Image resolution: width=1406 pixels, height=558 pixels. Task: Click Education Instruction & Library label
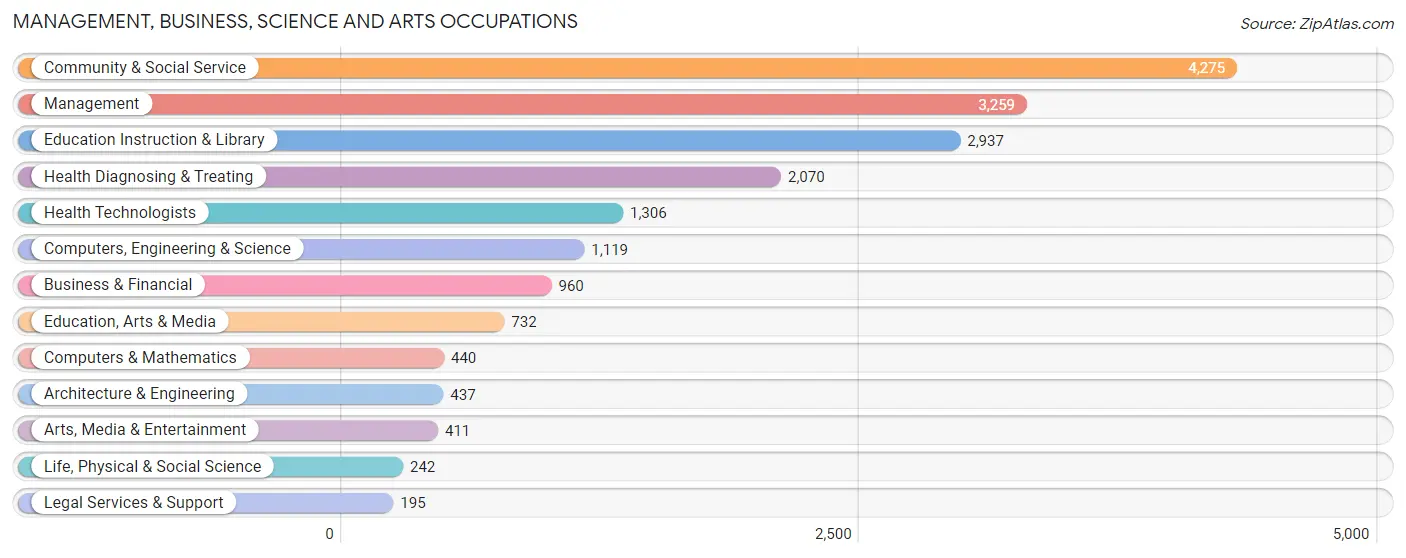click(154, 140)
